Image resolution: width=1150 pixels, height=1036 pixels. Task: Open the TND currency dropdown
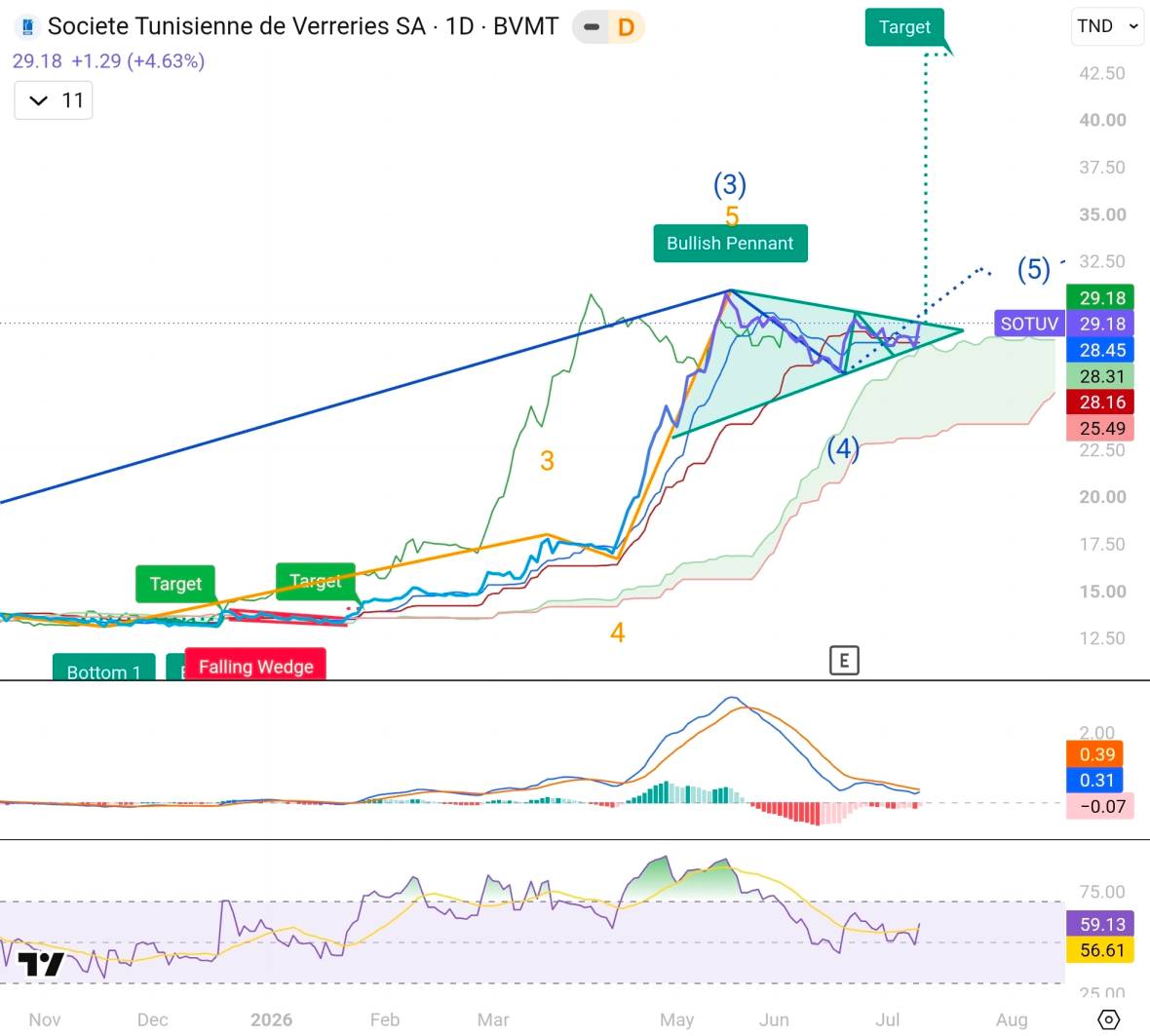(x=1107, y=26)
